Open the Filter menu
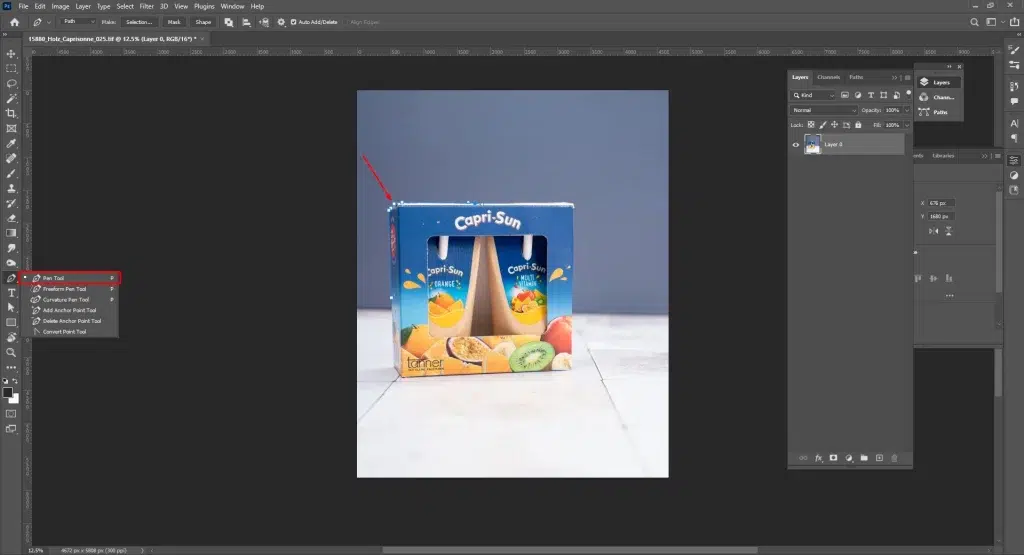Viewport: 1024px width, 555px height. point(146,7)
